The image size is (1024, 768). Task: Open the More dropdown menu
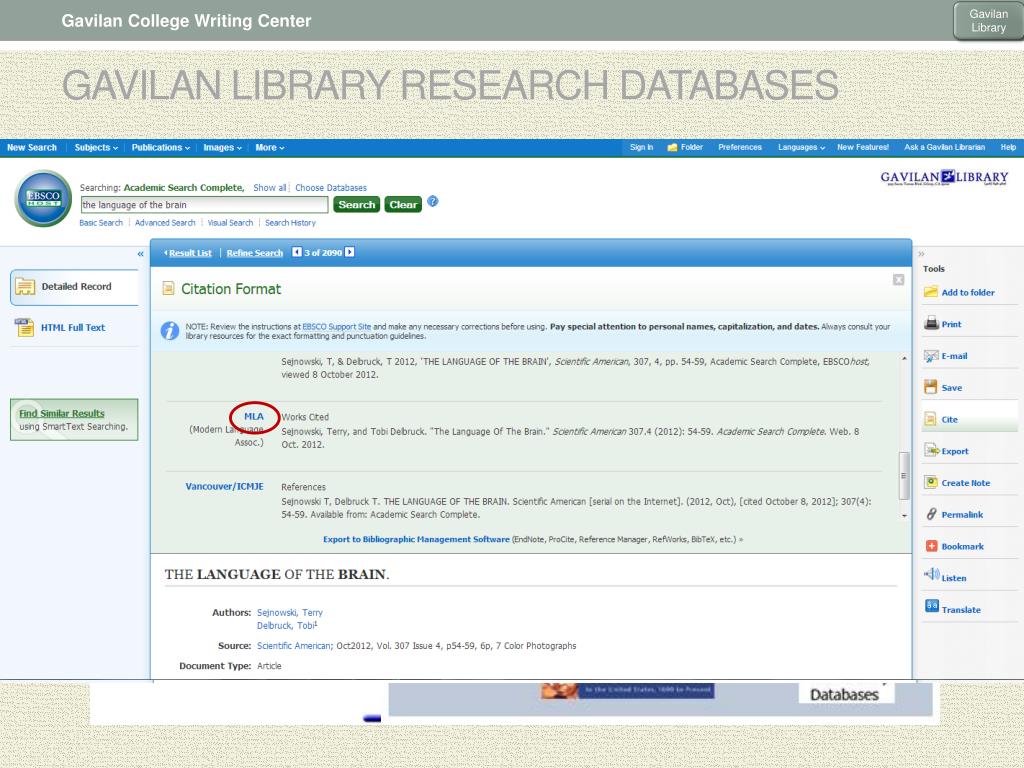(x=270, y=148)
